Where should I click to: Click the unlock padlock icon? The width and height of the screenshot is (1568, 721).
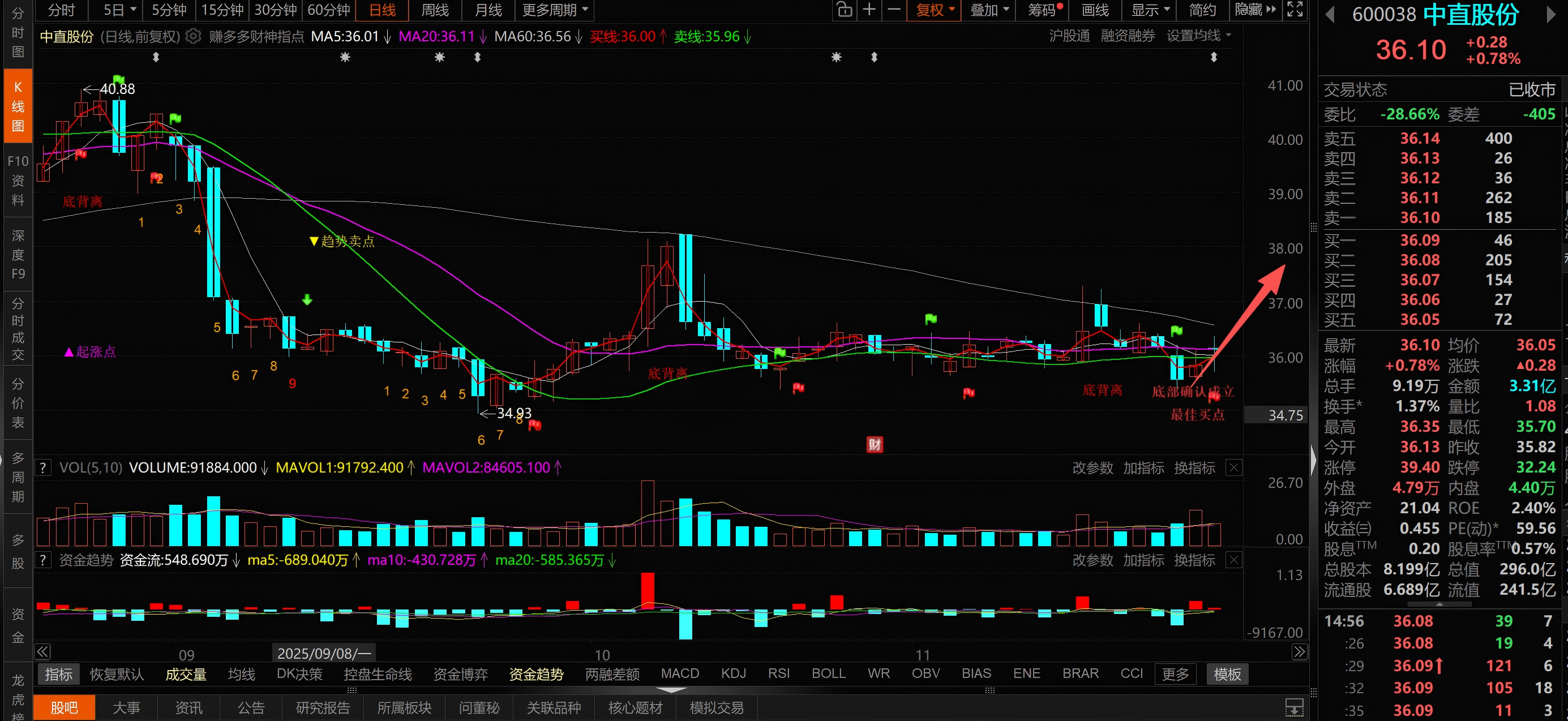point(844,10)
